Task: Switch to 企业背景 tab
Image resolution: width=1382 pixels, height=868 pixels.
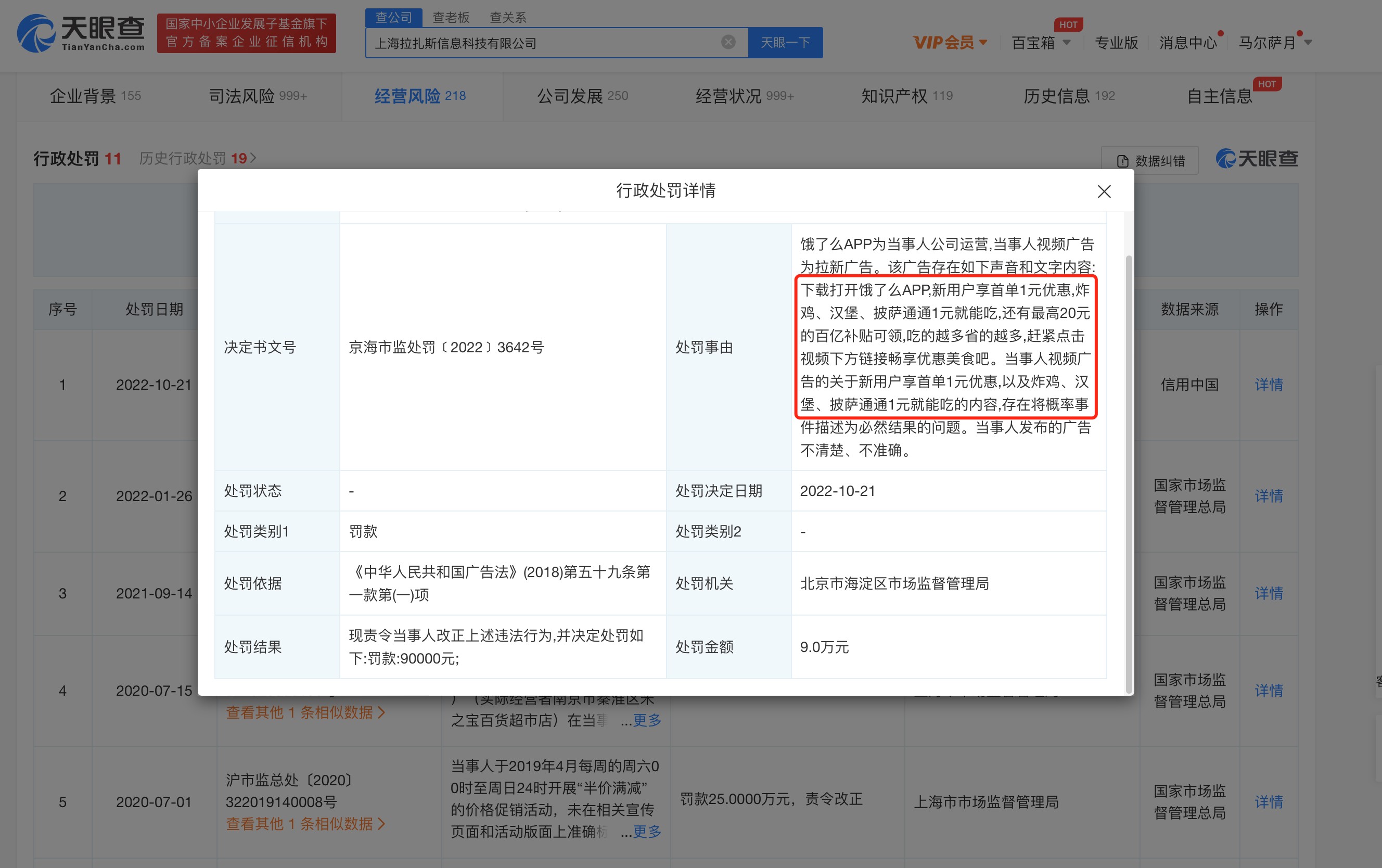Action: click(x=95, y=96)
